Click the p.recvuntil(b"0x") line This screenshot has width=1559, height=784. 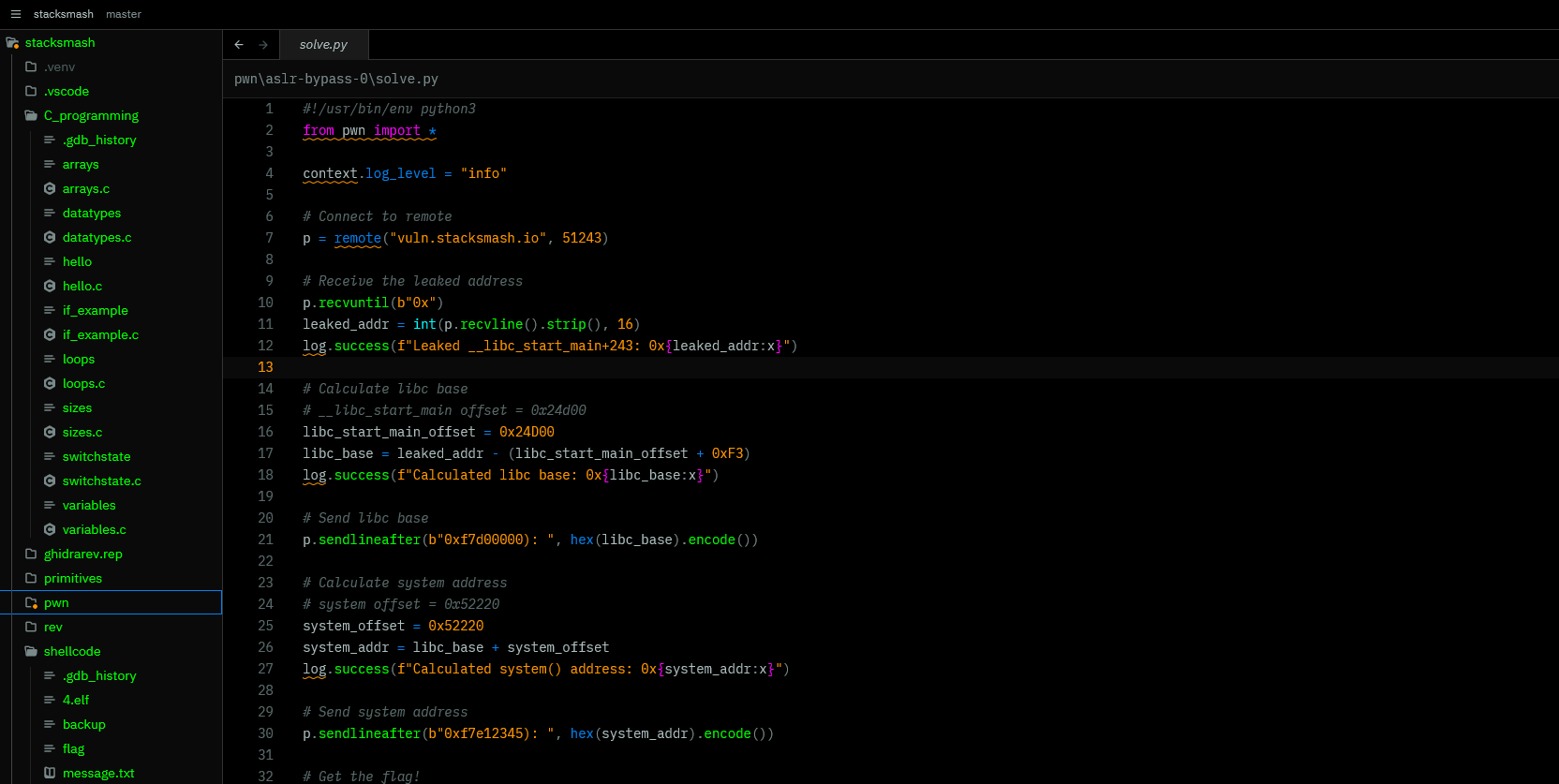pyautogui.click(x=373, y=303)
